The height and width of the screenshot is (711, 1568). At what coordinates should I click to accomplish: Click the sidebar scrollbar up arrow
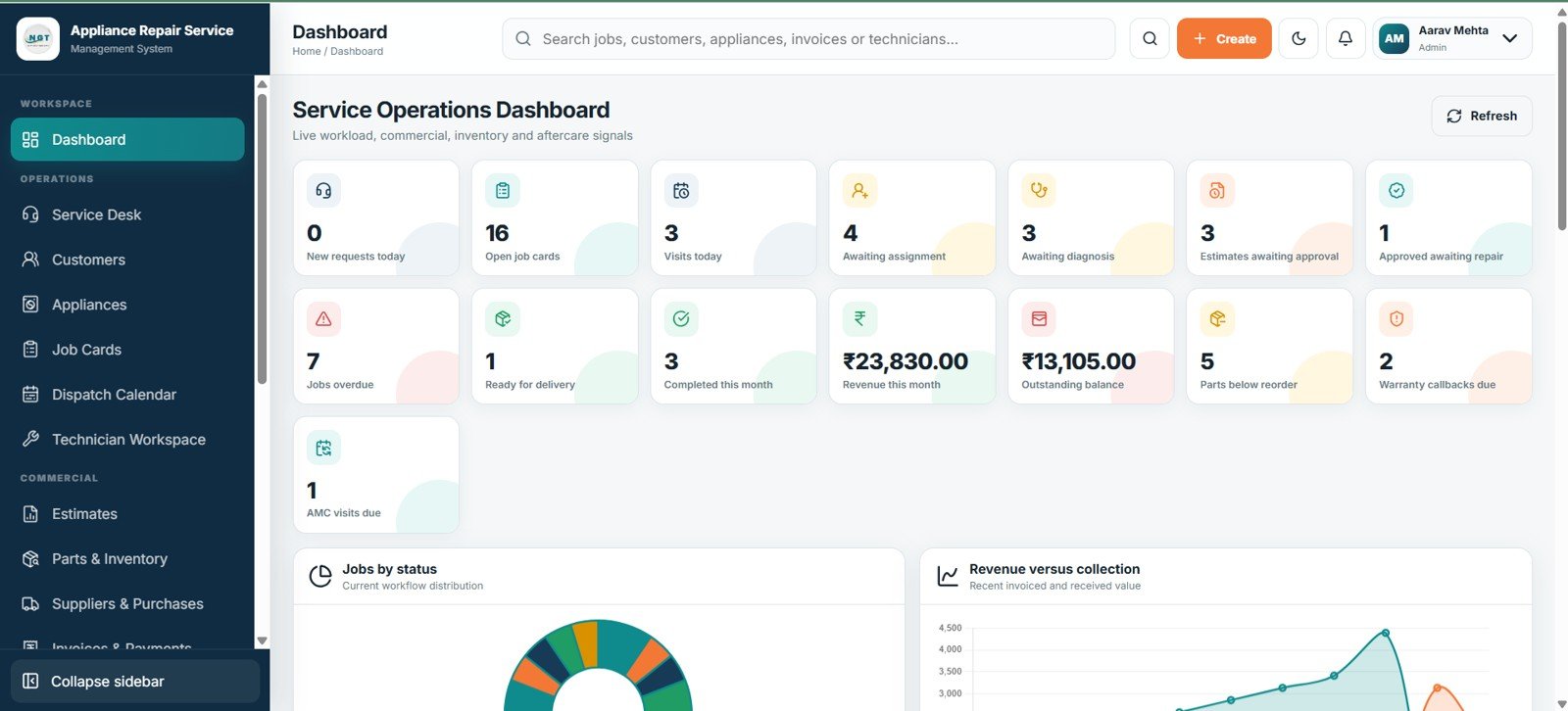pos(262,84)
